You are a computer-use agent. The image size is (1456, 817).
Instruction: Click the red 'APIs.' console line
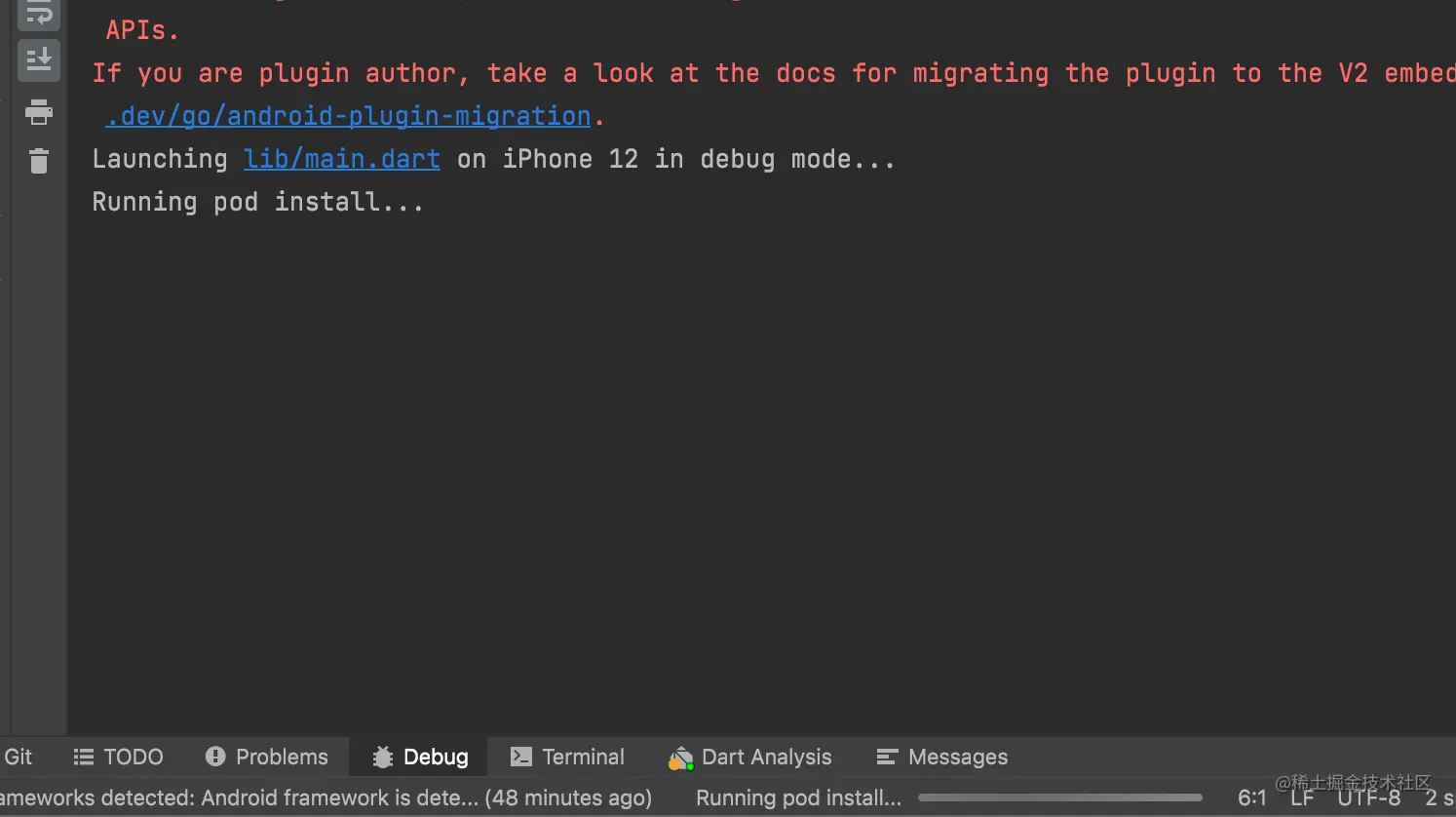(142, 30)
